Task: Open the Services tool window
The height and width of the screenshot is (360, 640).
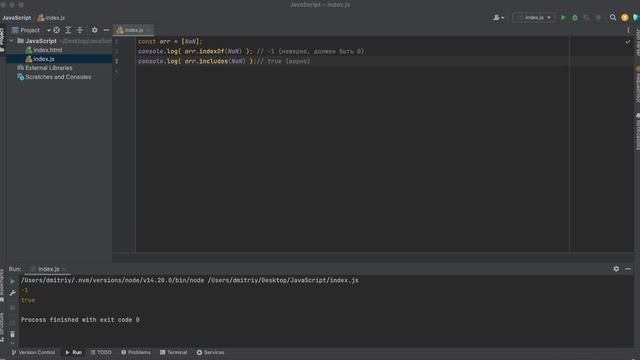Action: 210,352
